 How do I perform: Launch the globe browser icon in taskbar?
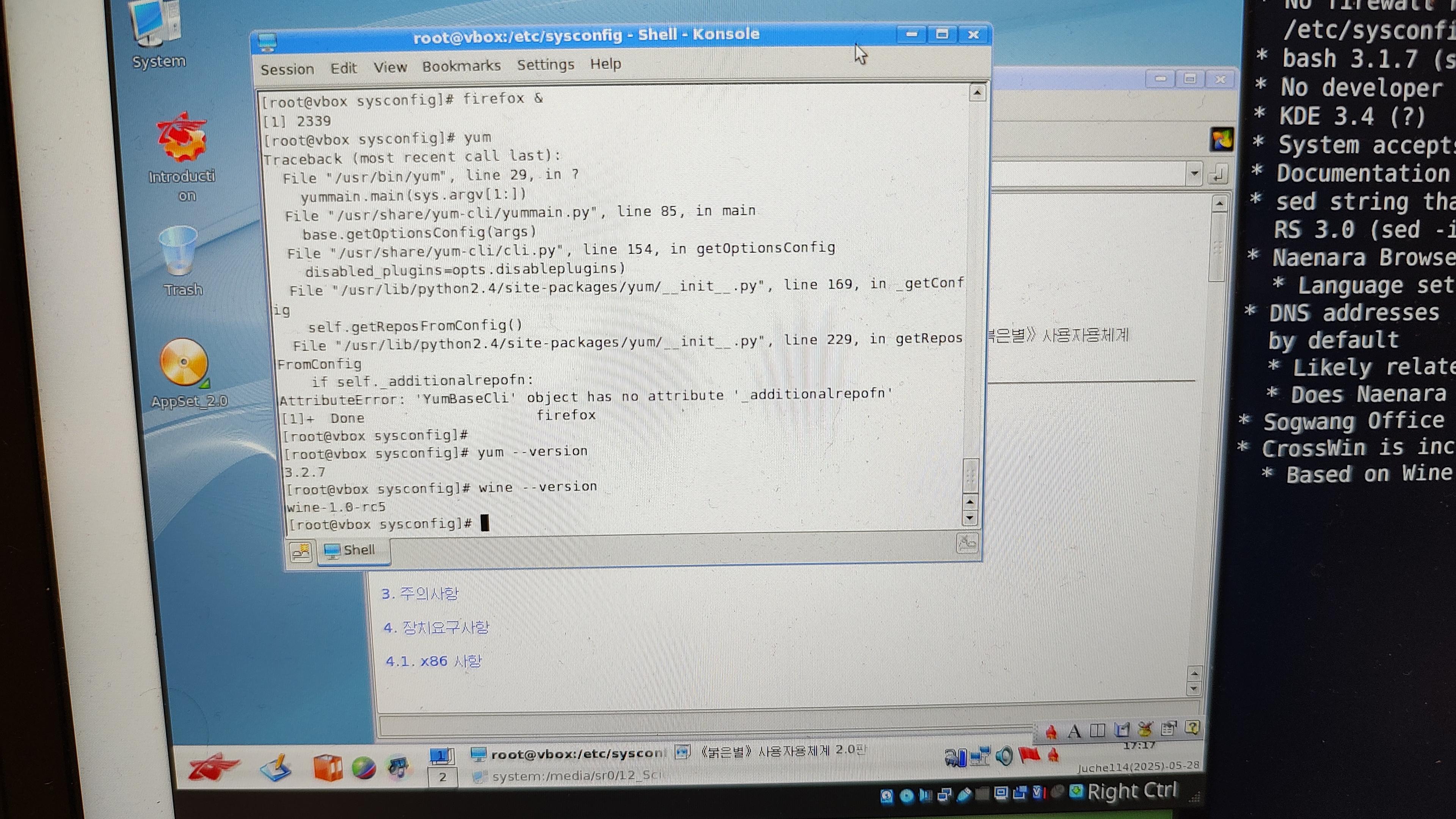[x=364, y=769]
